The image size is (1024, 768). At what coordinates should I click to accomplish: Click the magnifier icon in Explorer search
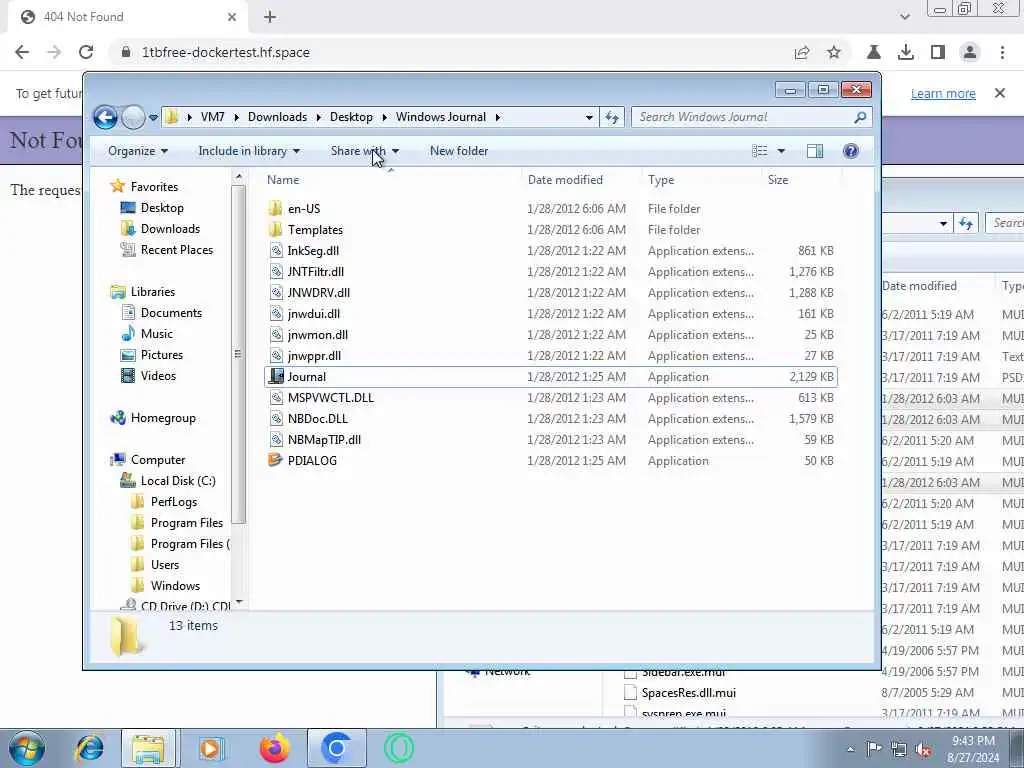tap(860, 117)
